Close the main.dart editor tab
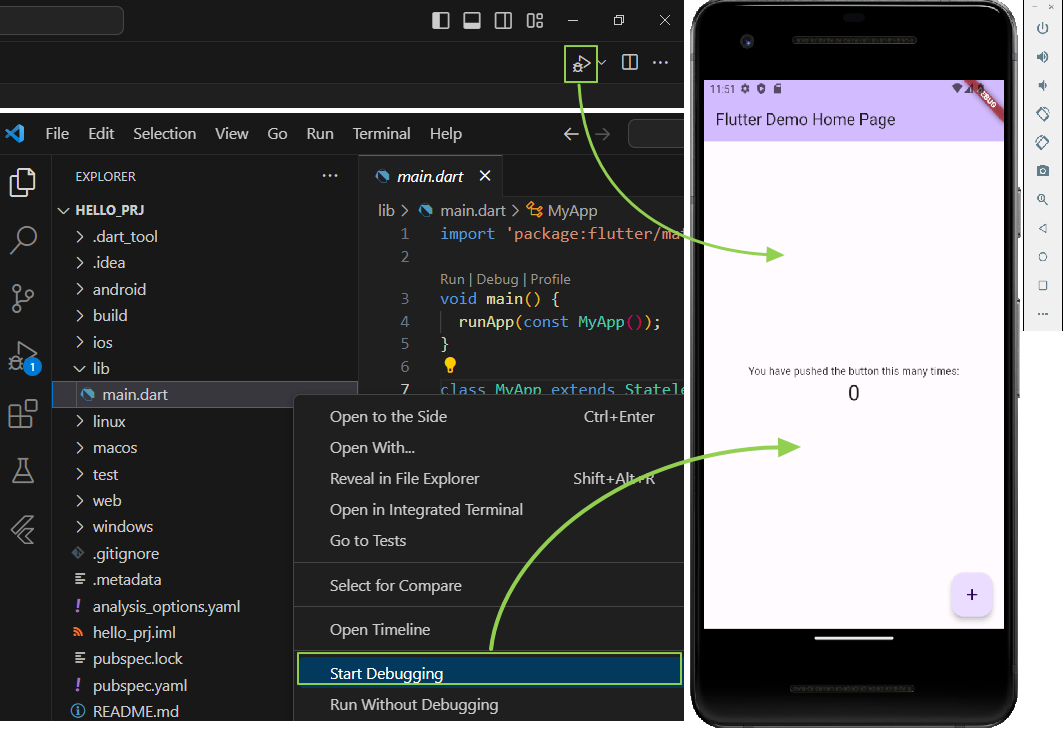Viewport: 1064px width, 729px height. [484, 176]
